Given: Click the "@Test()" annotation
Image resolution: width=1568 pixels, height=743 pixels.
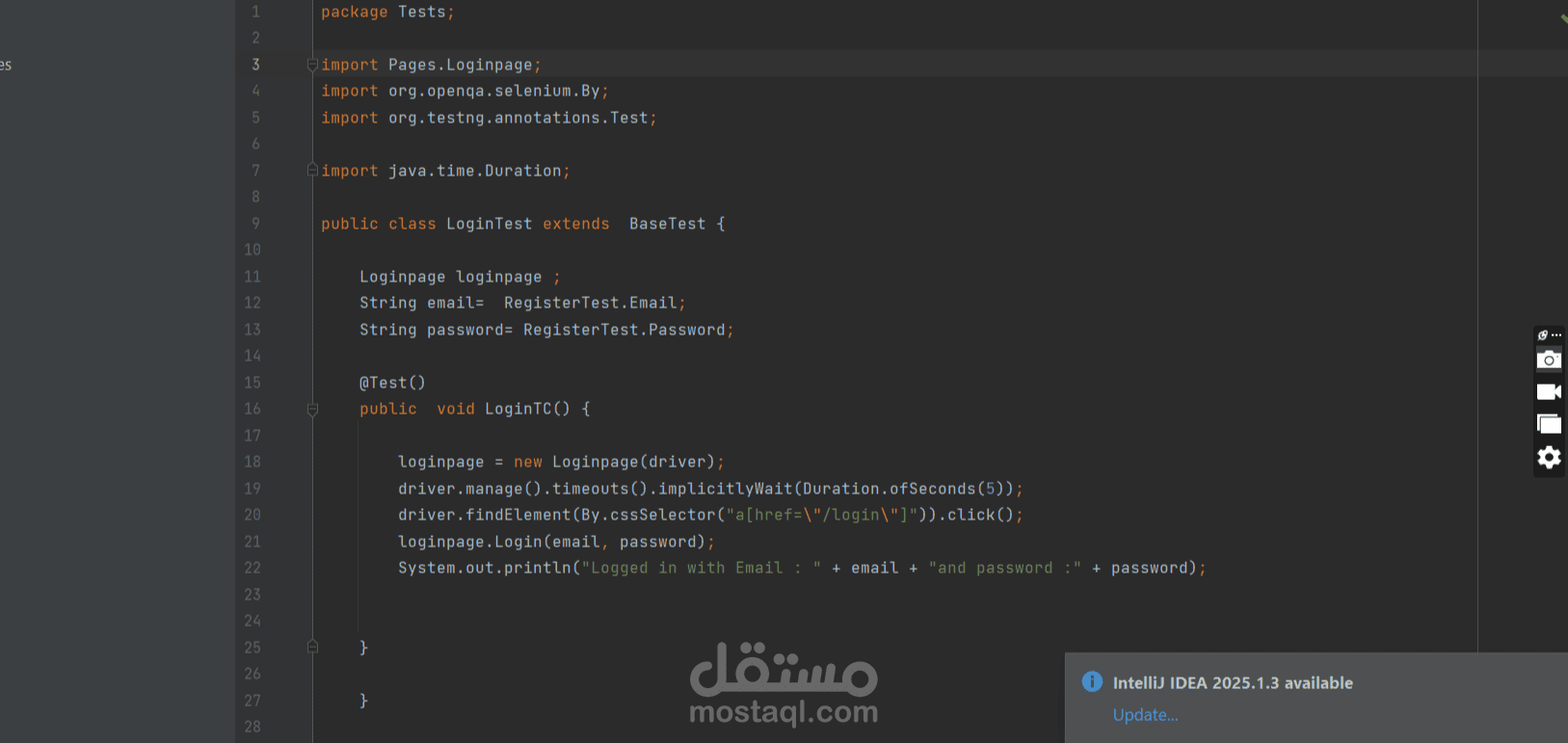Looking at the screenshot, I should click(392, 383).
